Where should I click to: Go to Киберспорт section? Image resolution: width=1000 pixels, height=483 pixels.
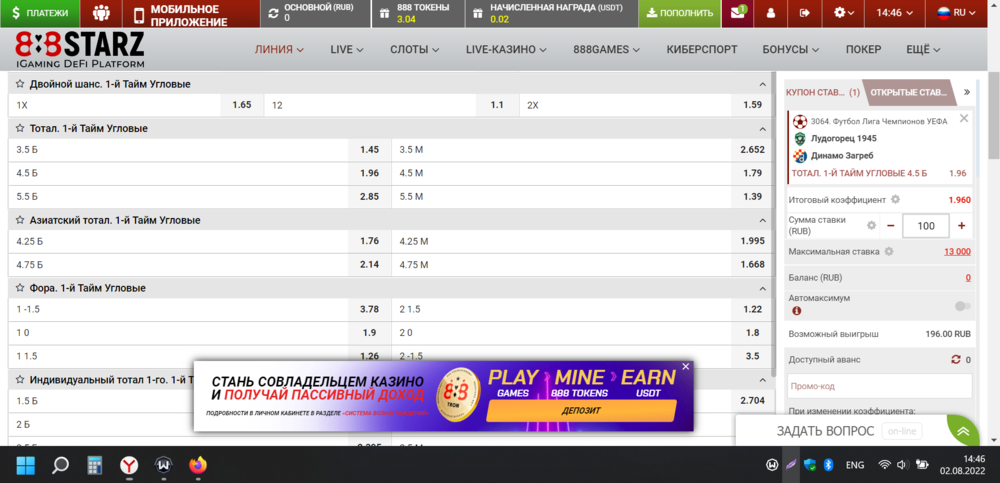tap(702, 49)
